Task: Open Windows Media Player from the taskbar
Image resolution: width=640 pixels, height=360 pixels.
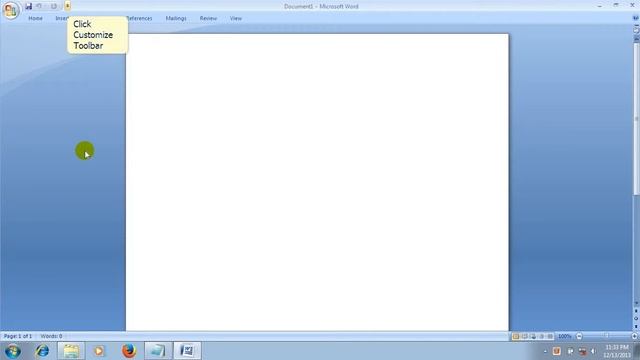Action: tap(99, 351)
